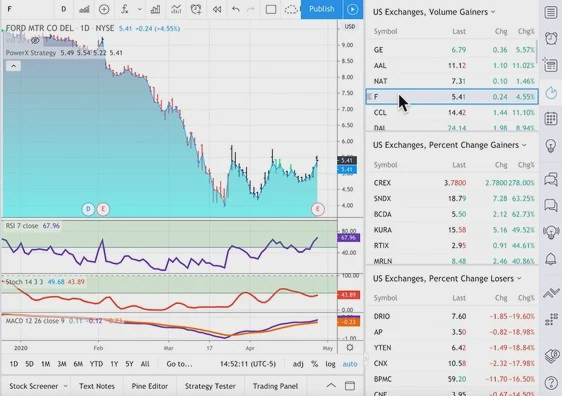The height and width of the screenshot is (396, 562).
Task: Undo the last chart action
Action: click(x=235, y=9)
